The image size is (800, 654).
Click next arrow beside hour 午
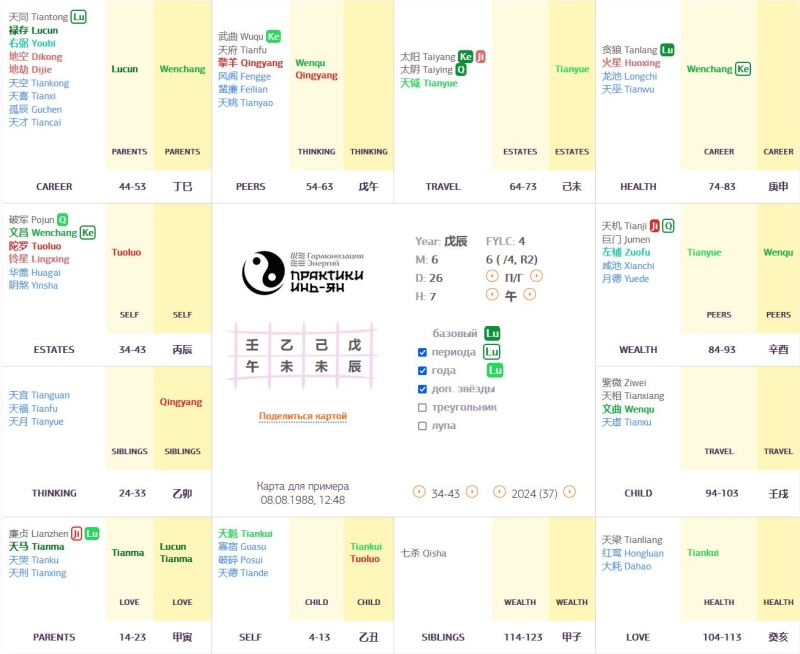[530, 294]
